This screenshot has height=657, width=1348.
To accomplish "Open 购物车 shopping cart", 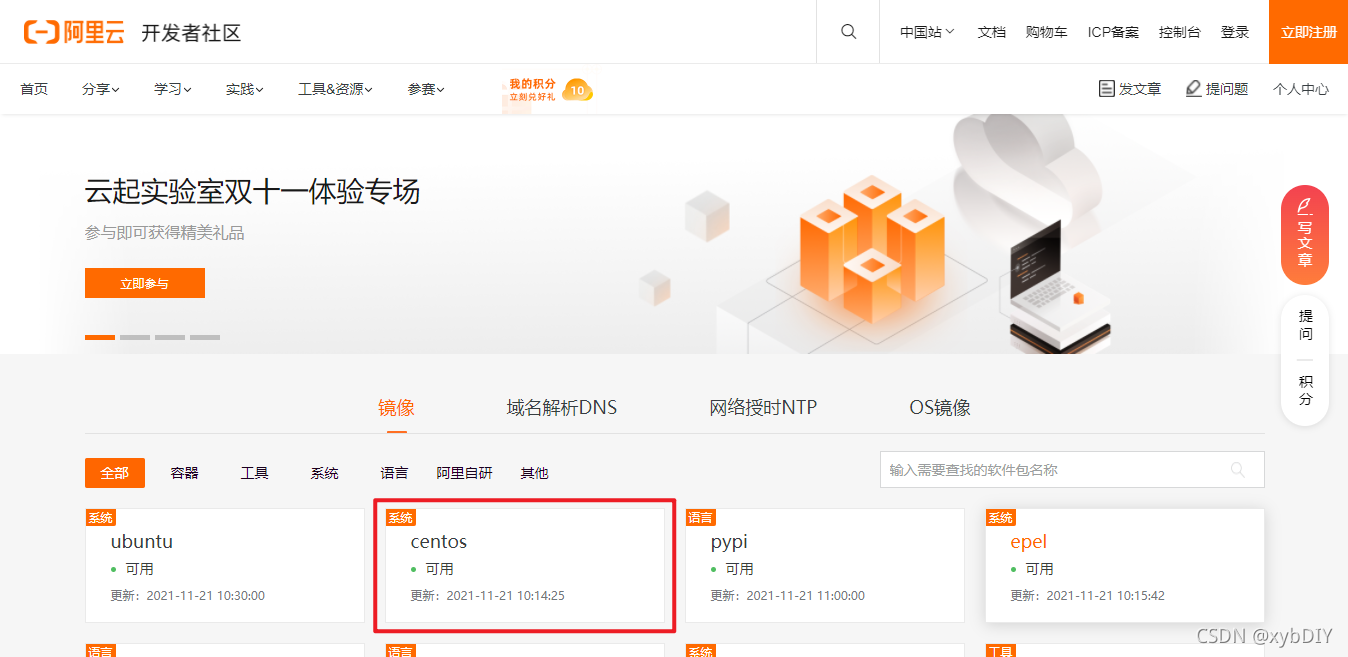I will tap(1046, 32).
